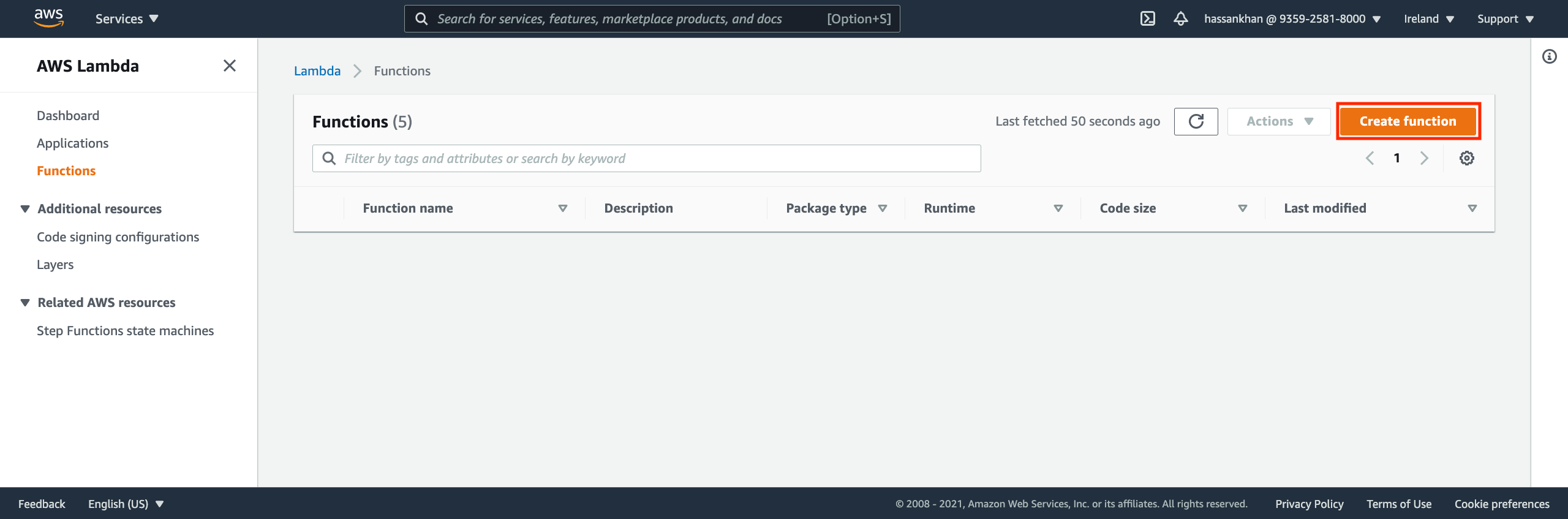Refresh the functions list
The height and width of the screenshot is (519, 1568).
pyautogui.click(x=1196, y=121)
